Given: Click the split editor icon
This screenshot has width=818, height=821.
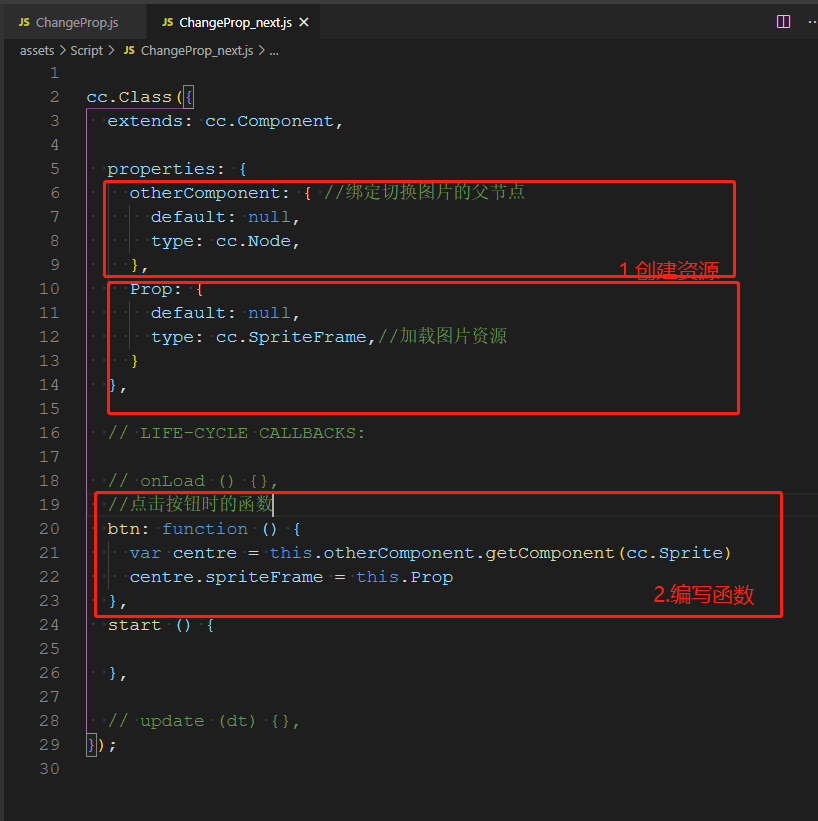Looking at the screenshot, I should coord(783,22).
